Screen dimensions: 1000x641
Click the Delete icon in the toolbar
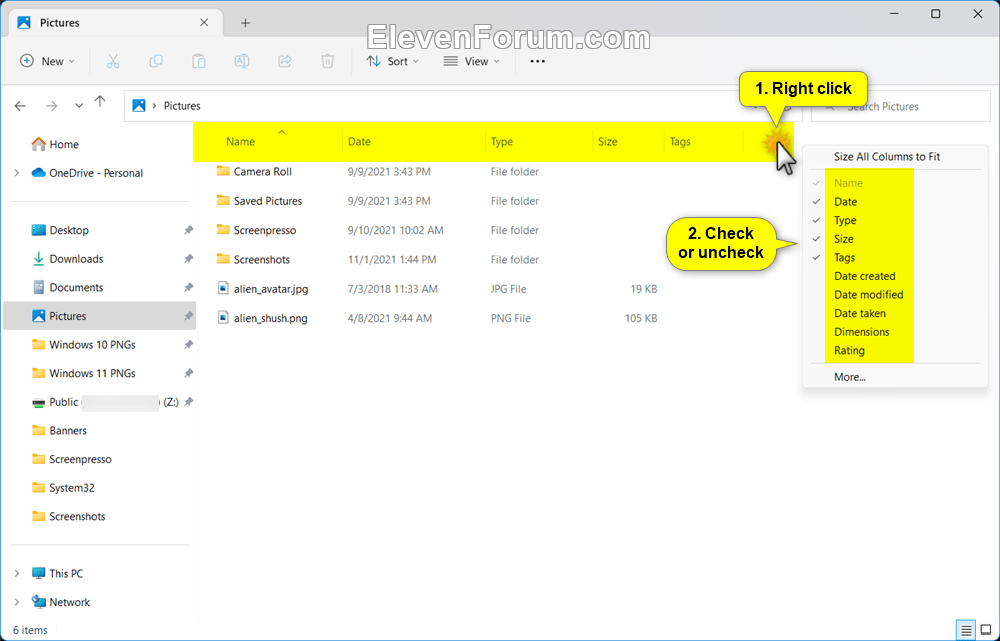point(327,61)
